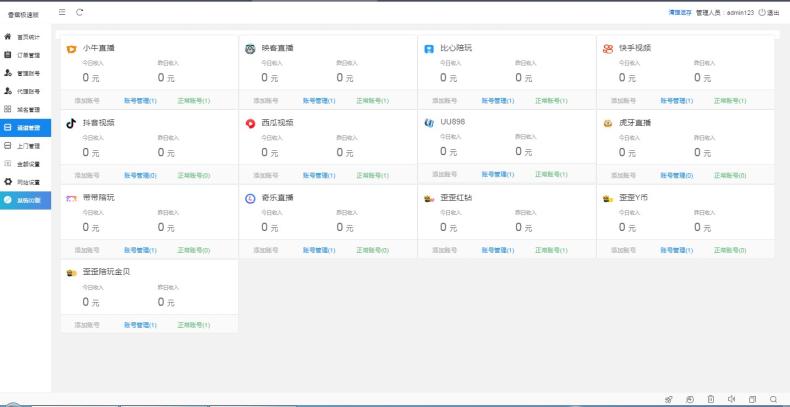Image resolution: width=790 pixels, height=407 pixels.
Task: Click the magnifier zoom icon in bottom bar
Action: [x=773, y=399]
